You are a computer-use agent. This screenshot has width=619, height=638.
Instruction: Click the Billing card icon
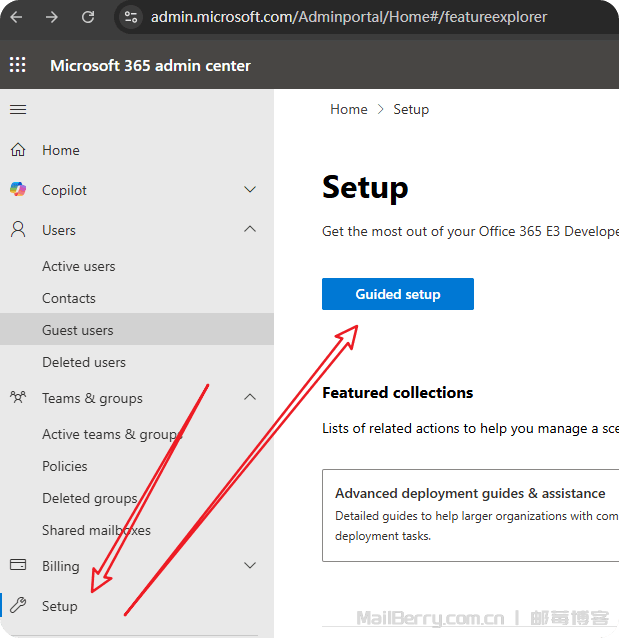tap(18, 566)
